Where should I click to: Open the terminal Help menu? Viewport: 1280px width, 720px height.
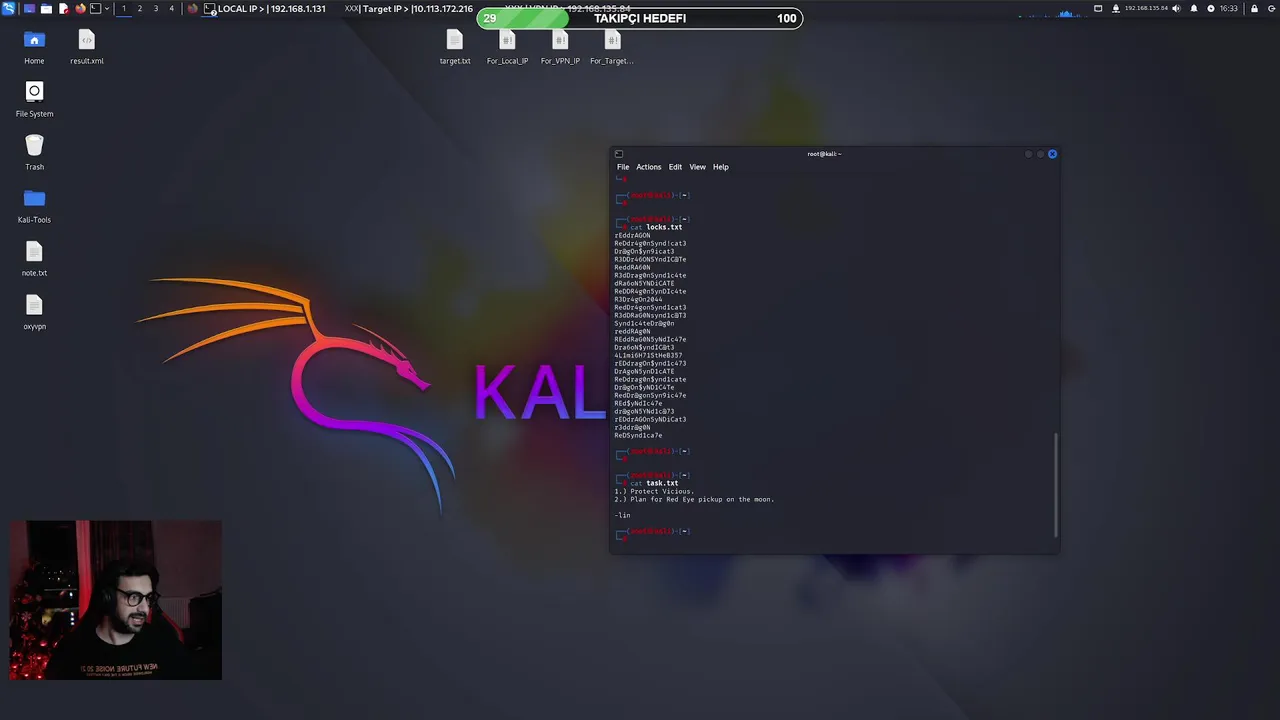721,167
